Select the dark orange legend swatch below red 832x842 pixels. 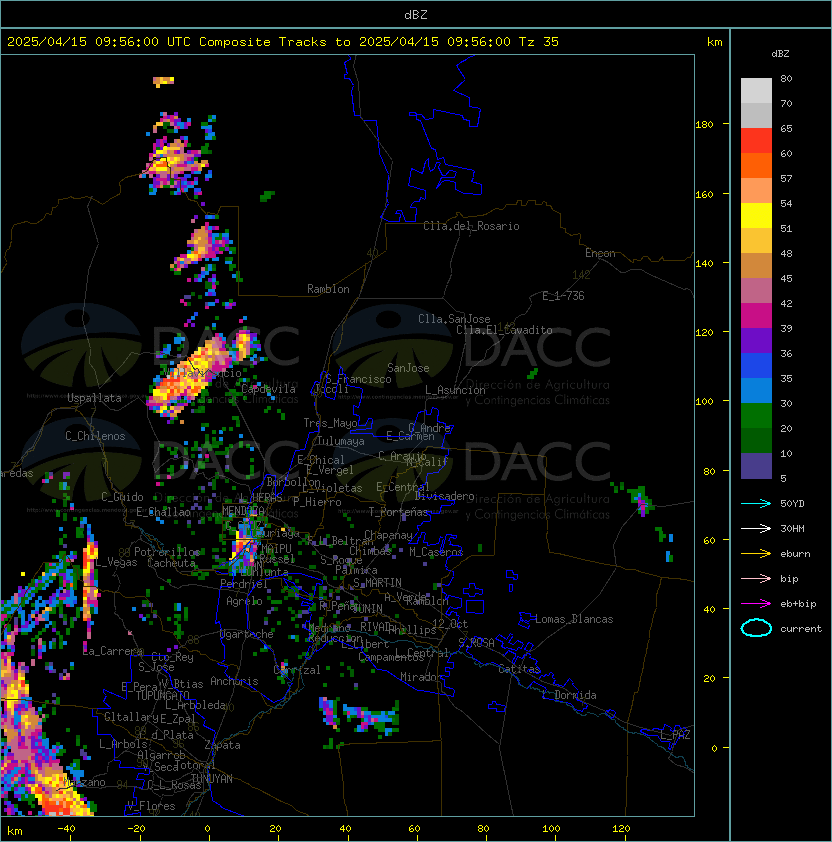point(756,165)
